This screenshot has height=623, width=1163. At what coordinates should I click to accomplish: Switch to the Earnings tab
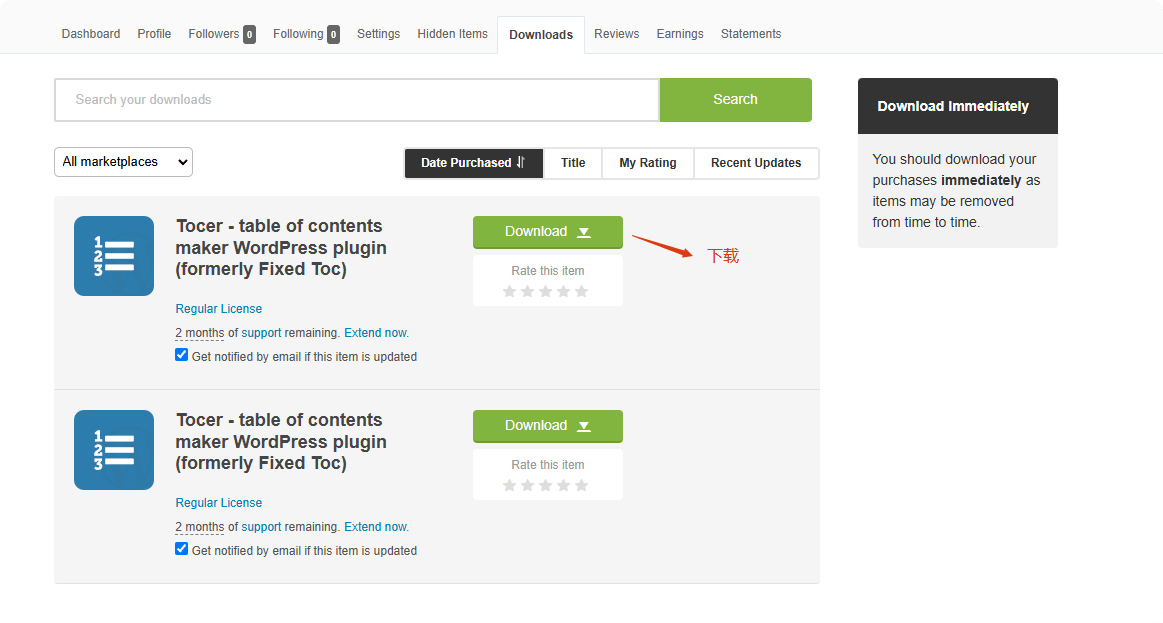pyautogui.click(x=679, y=34)
